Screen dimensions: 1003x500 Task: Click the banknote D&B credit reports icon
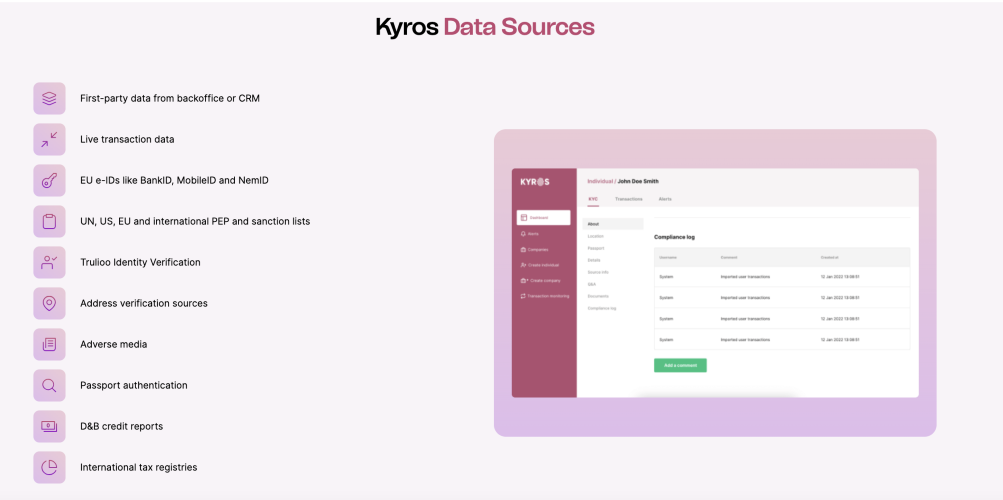tap(49, 426)
